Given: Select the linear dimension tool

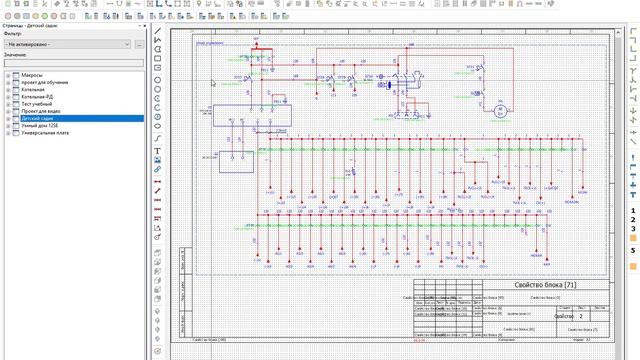Looking at the screenshot, I should [x=158, y=182].
